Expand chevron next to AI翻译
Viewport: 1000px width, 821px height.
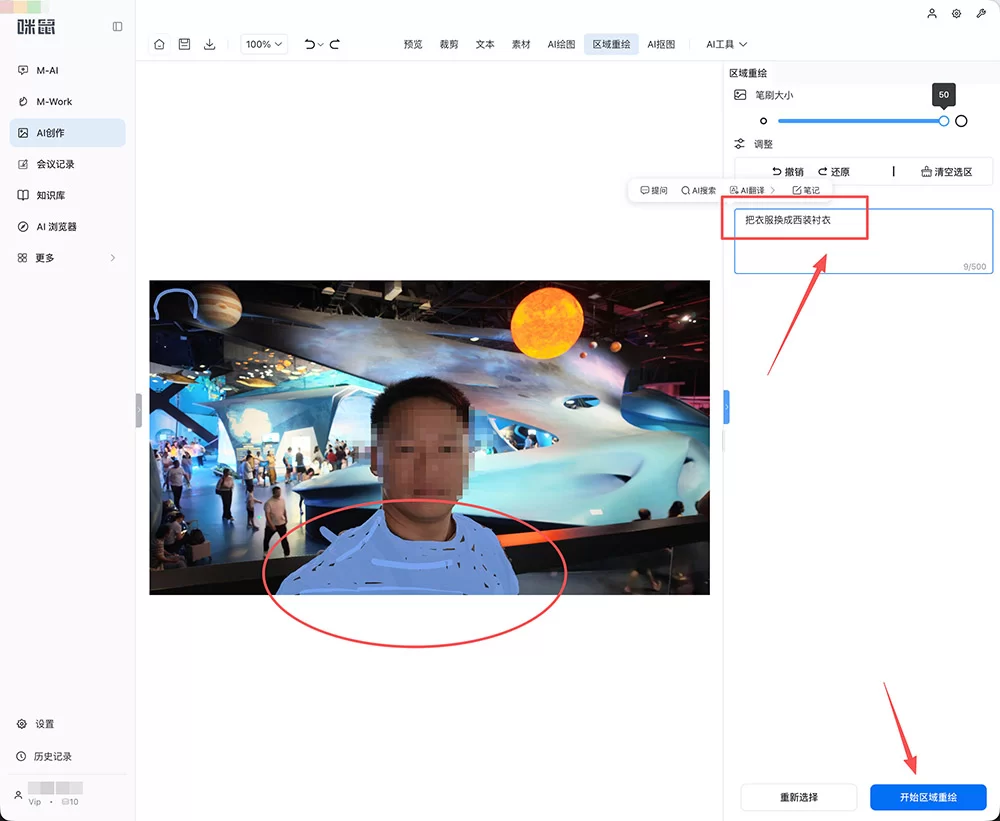click(773, 190)
